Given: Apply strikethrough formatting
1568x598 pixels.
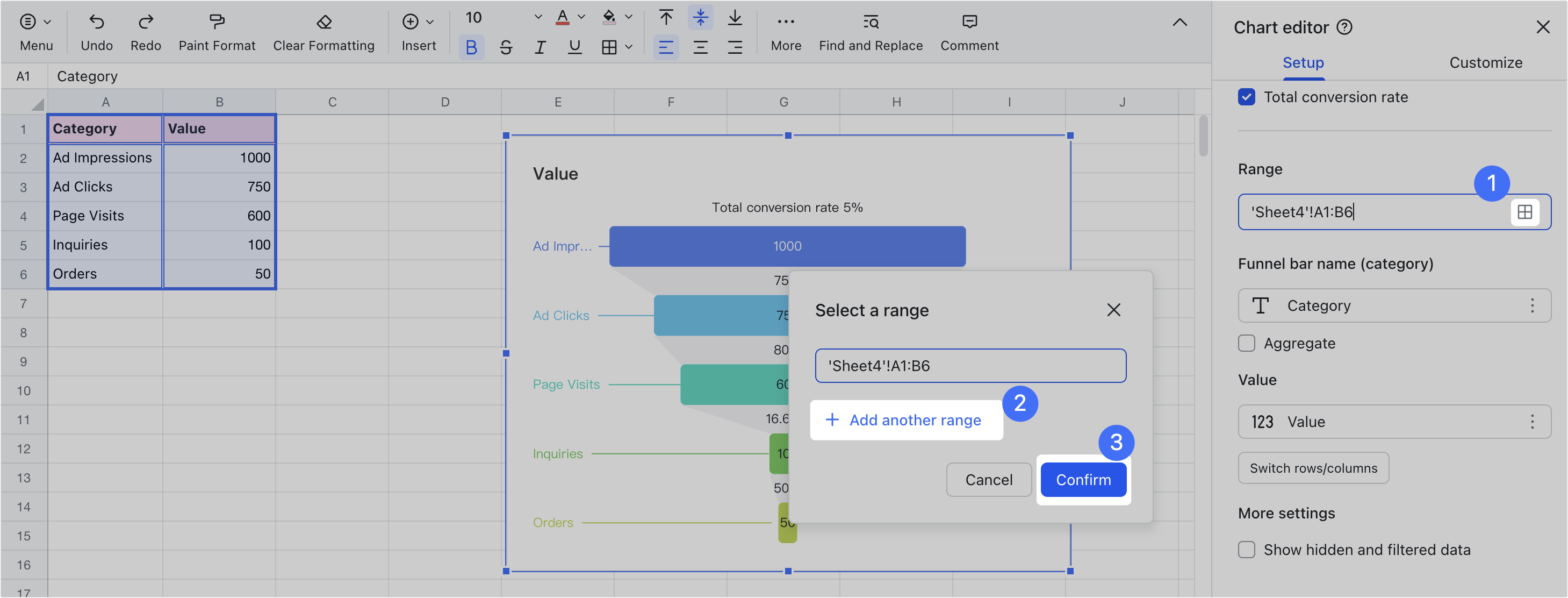Looking at the screenshot, I should tap(506, 46).
